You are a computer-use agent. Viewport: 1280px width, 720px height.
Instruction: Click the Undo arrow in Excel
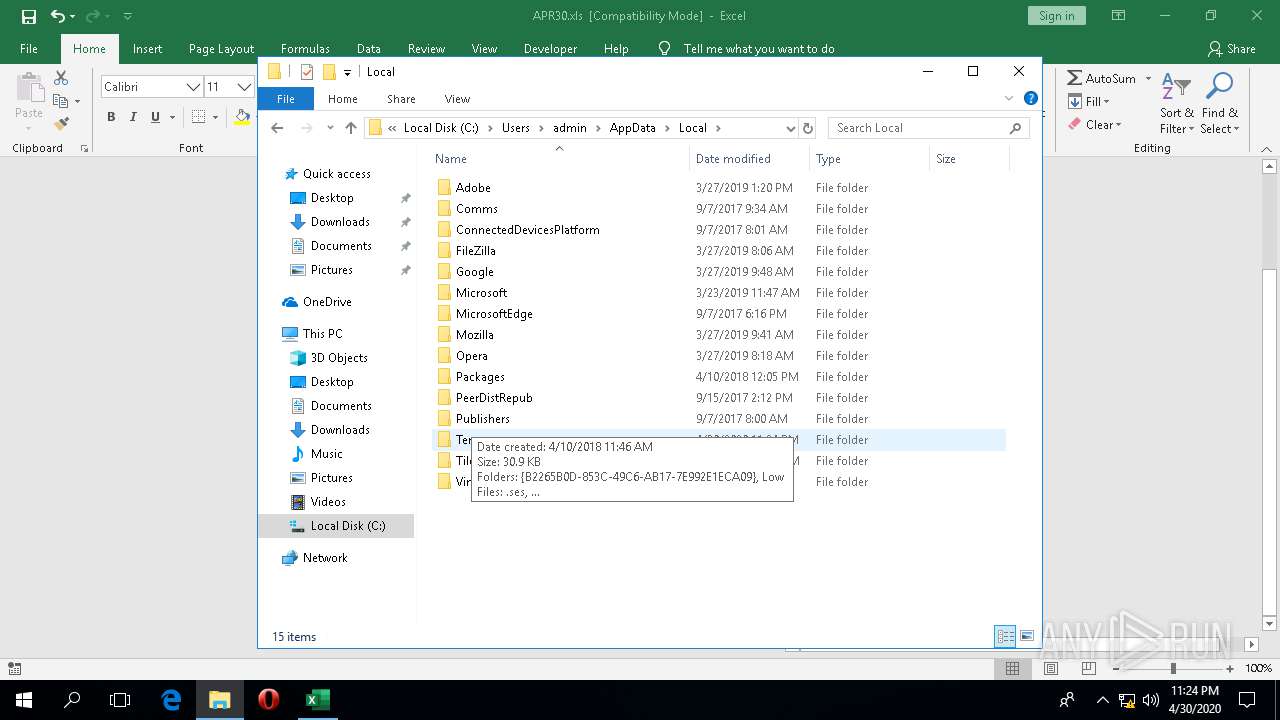tap(58, 16)
